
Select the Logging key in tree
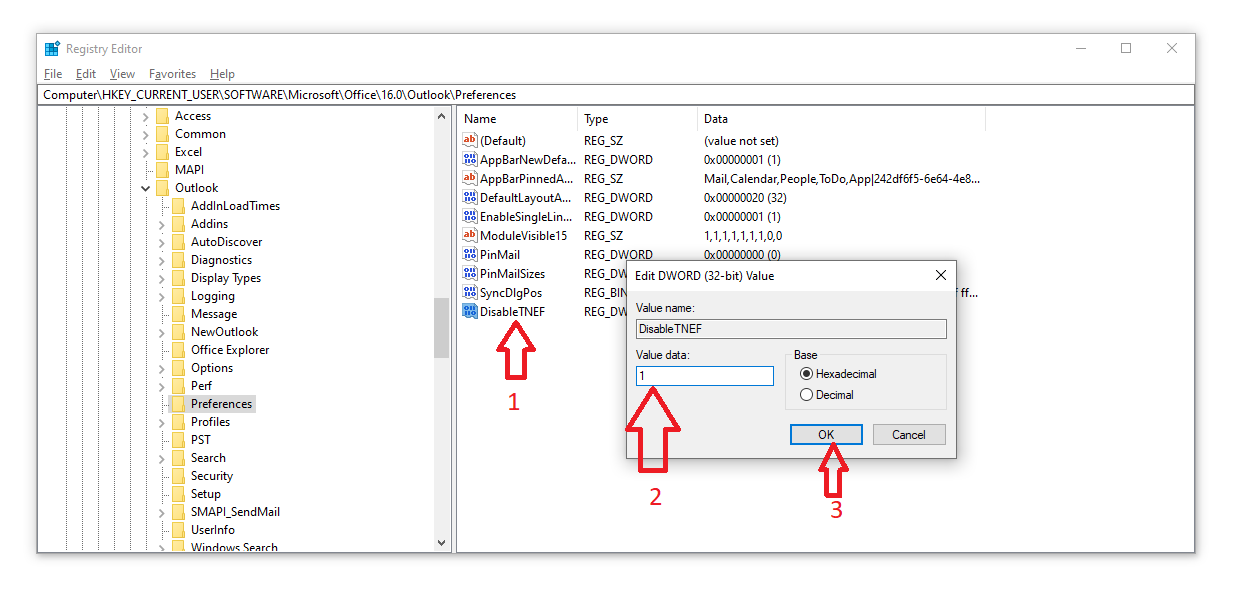tap(213, 296)
